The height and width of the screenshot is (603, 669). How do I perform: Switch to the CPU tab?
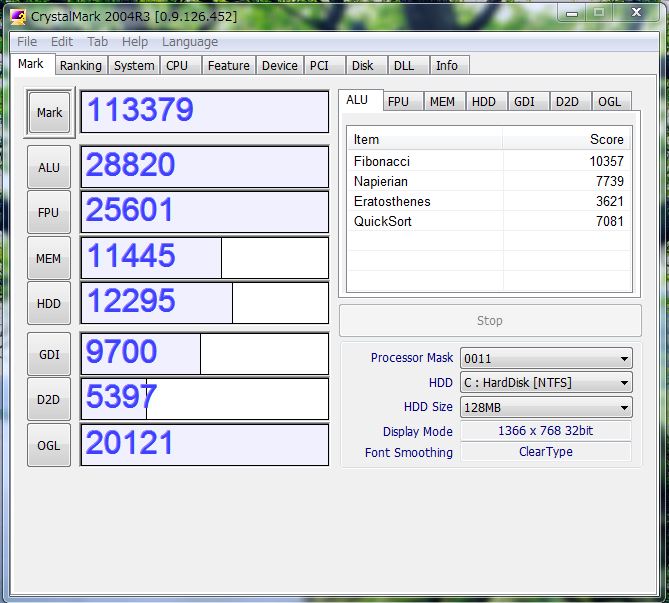click(x=177, y=66)
